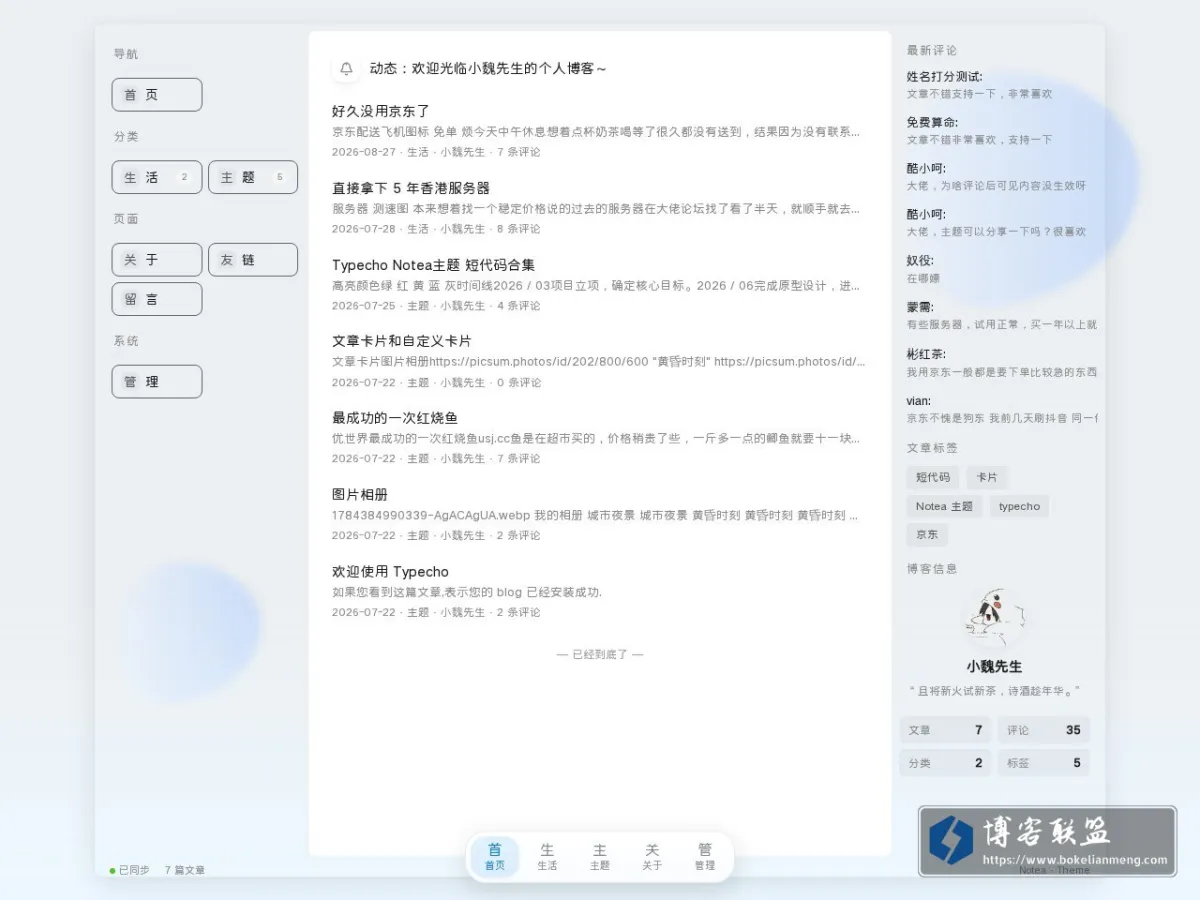
Task: Click the 小魏先生 blogger name
Action: (994, 666)
